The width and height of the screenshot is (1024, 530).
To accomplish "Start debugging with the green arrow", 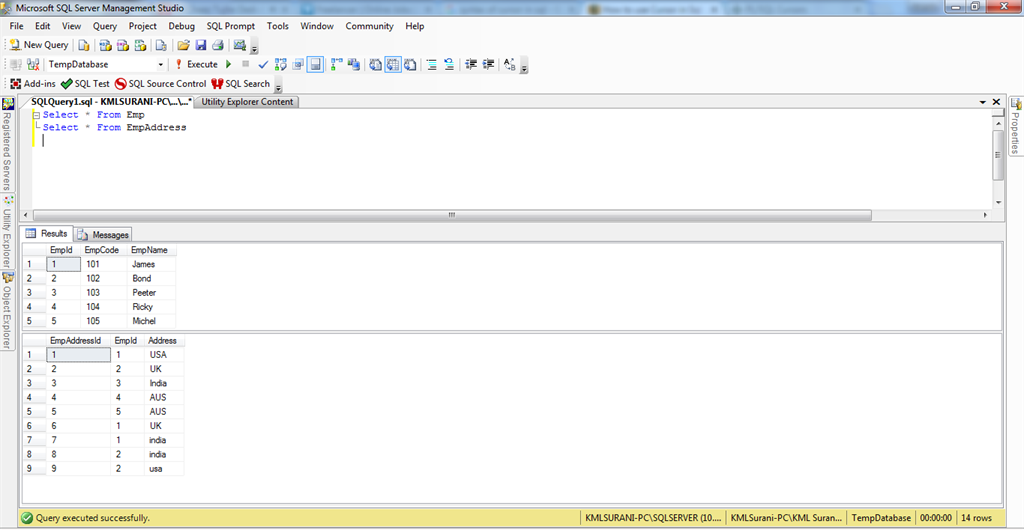I will click(228, 65).
